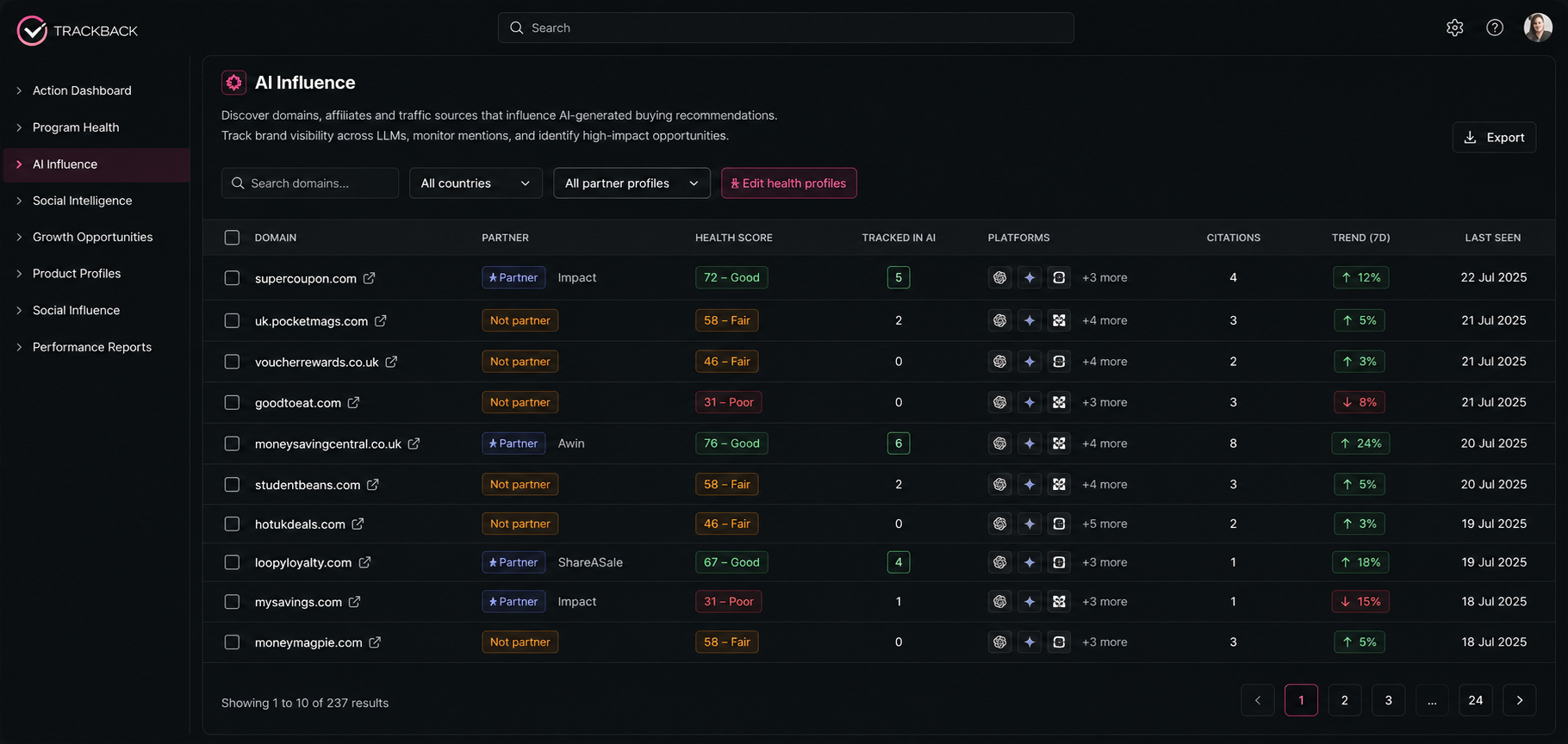Open the help question mark icon
Viewport: 1568px width, 744px height.
click(1495, 28)
